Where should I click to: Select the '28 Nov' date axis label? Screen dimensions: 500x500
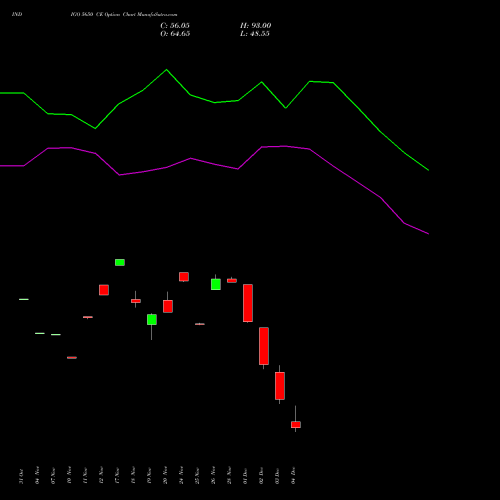[229, 476]
